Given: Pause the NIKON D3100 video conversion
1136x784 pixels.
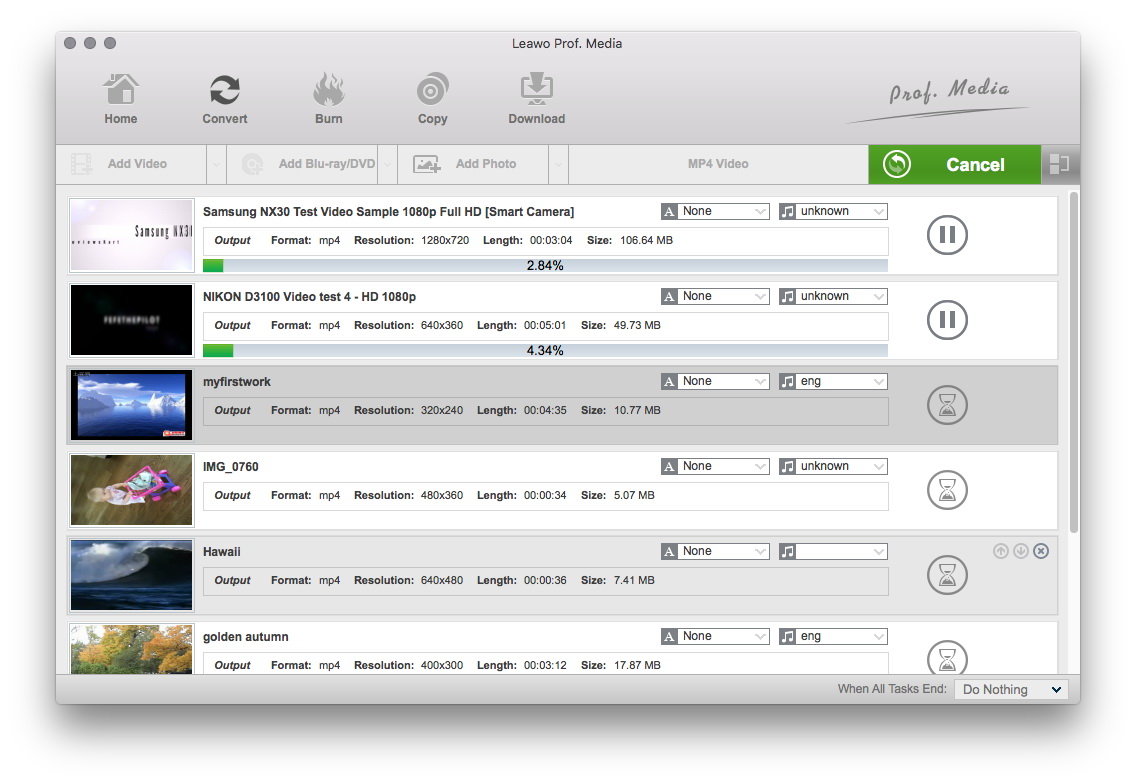Looking at the screenshot, I should click(946, 321).
